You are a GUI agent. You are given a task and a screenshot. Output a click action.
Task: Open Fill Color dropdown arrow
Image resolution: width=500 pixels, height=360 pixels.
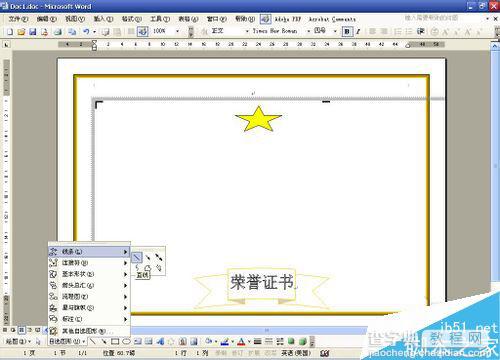click(x=216, y=341)
